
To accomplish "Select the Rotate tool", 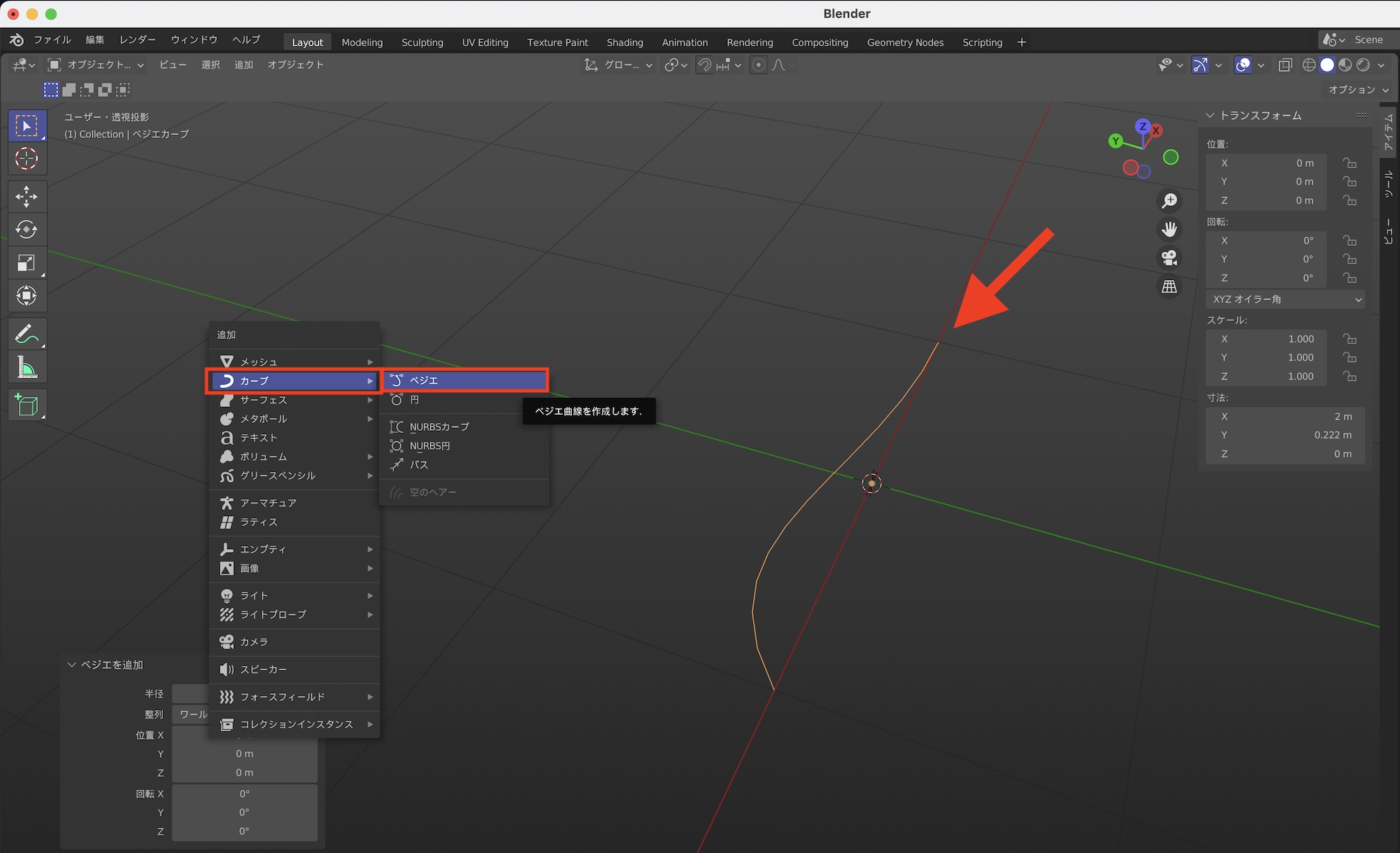I will [x=27, y=230].
